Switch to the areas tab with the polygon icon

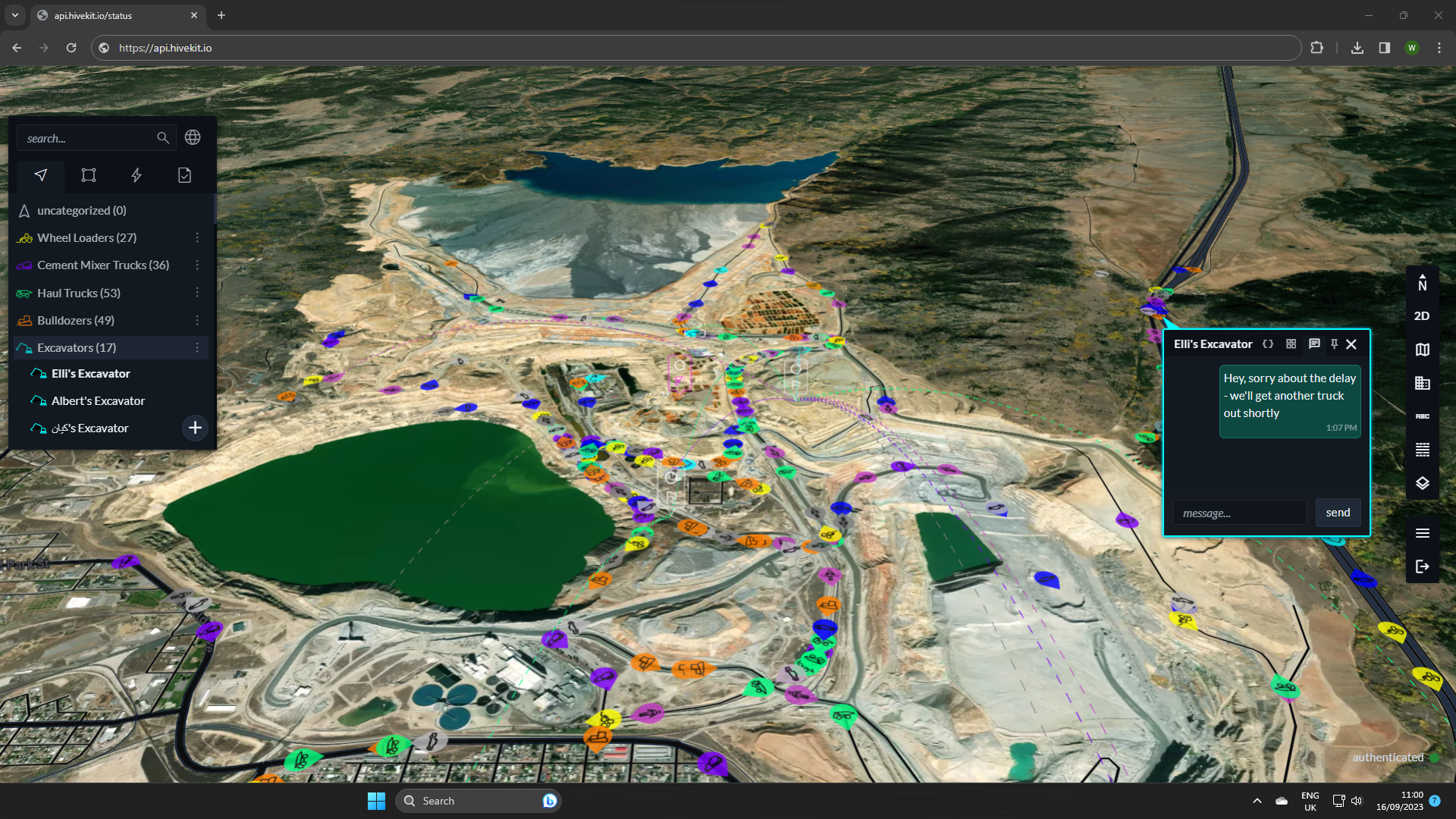pyautogui.click(x=89, y=175)
